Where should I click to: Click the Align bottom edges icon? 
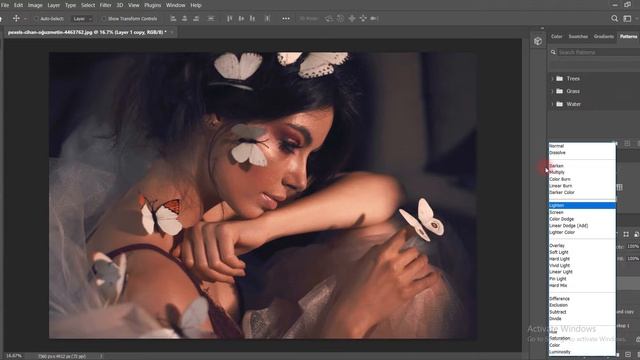[252, 18]
